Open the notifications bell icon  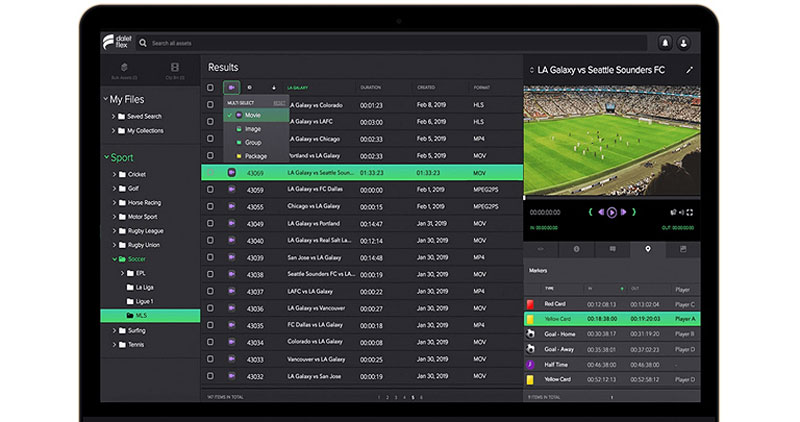click(664, 43)
